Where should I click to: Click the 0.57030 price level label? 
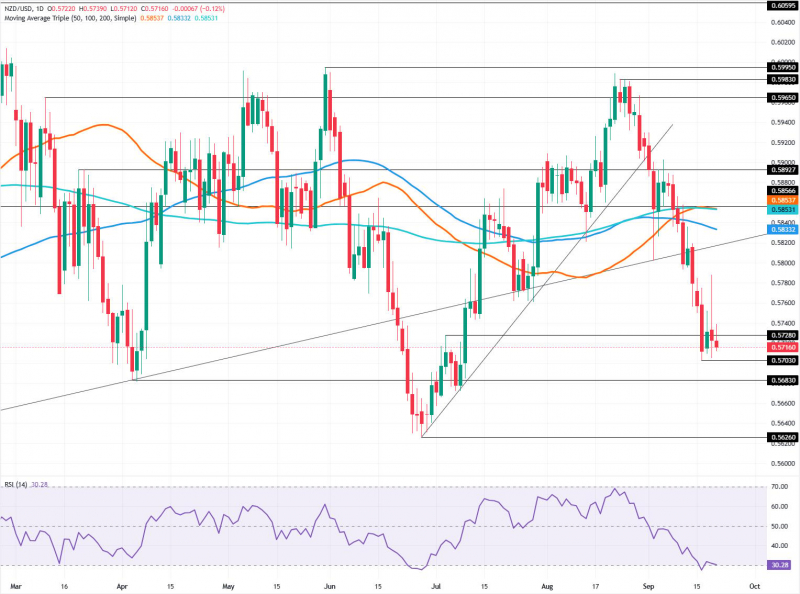pos(782,360)
